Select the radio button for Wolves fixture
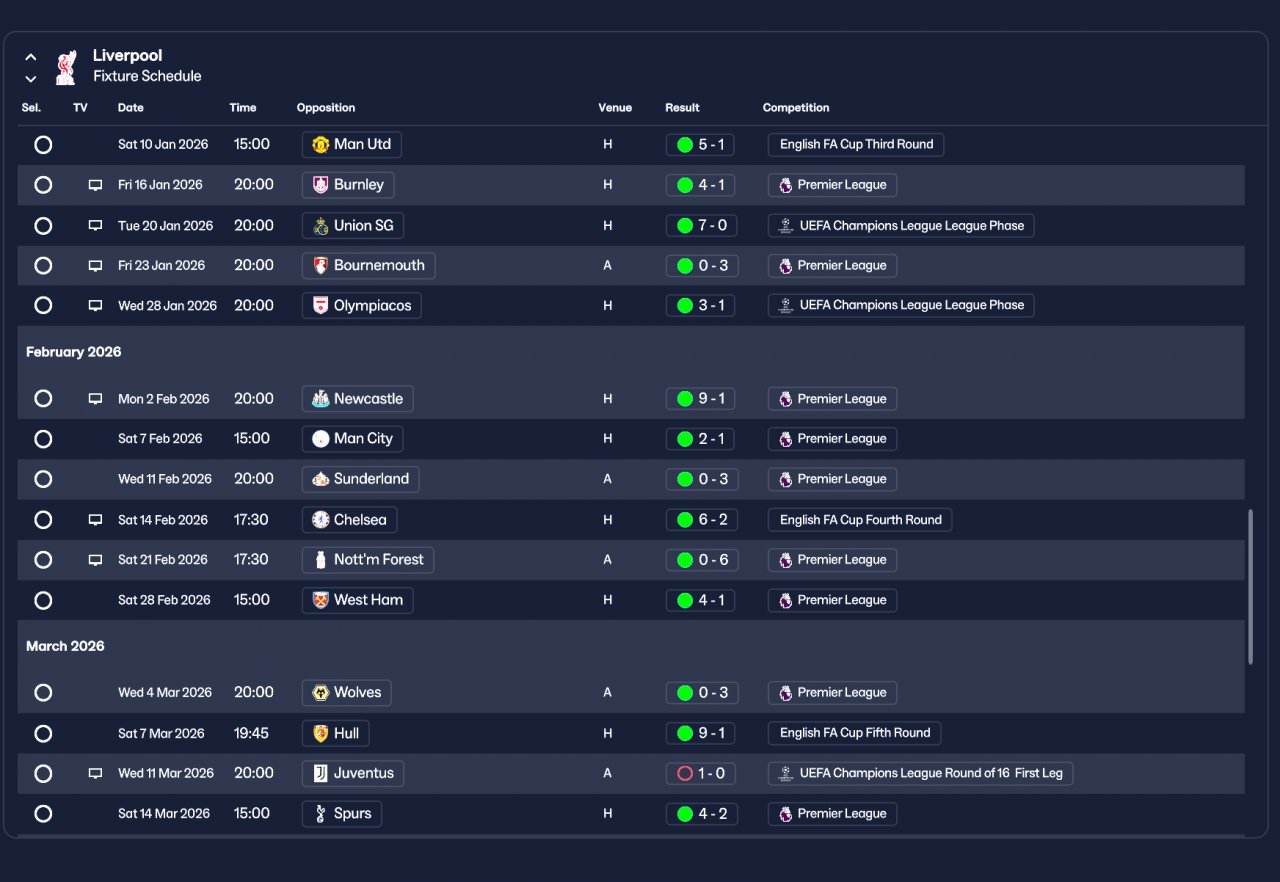 [43, 693]
